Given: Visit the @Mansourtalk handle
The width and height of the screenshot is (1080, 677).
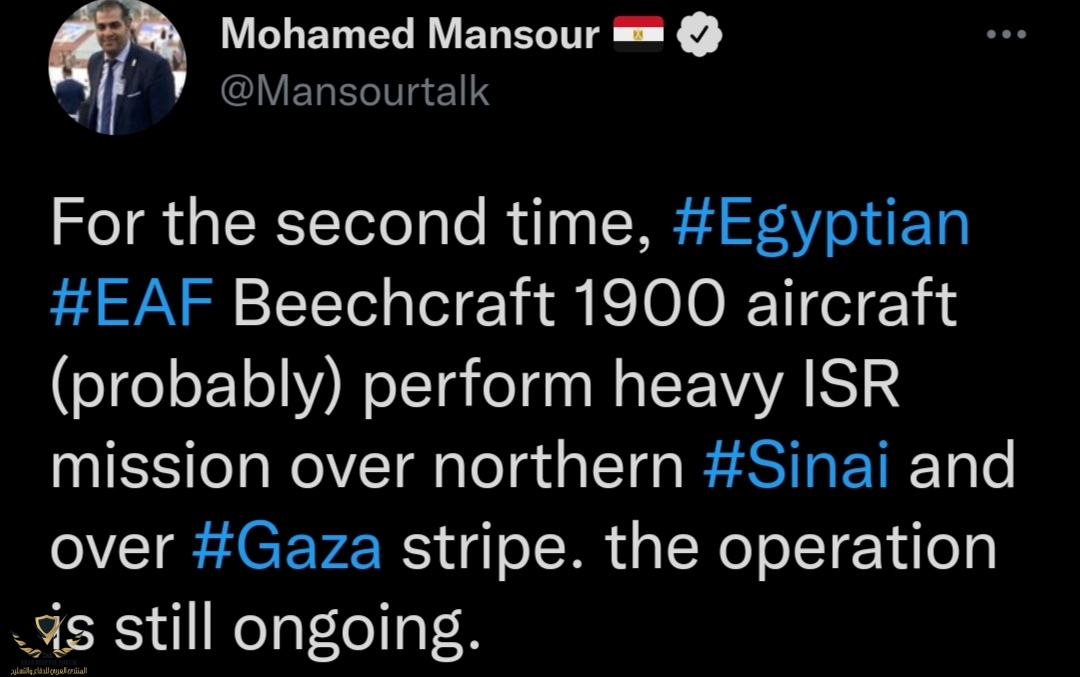Looking at the screenshot, I should (355, 92).
